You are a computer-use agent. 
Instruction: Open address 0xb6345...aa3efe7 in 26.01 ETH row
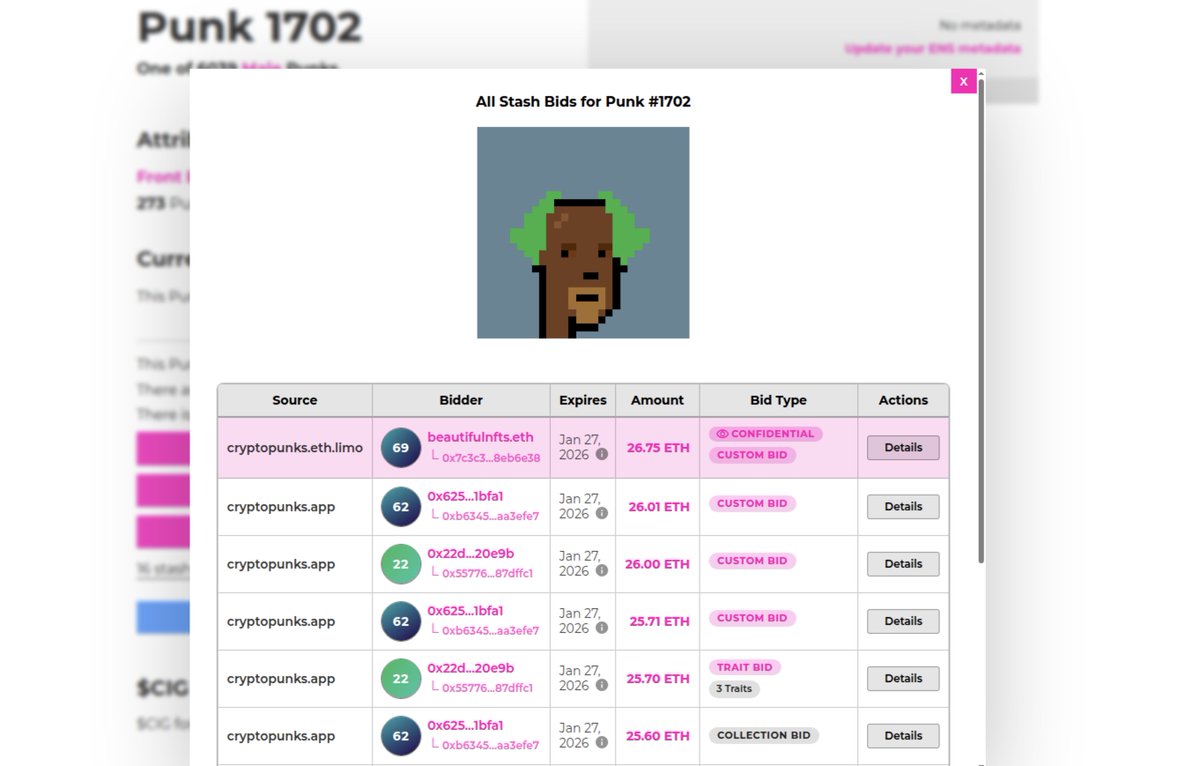click(490, 517)
